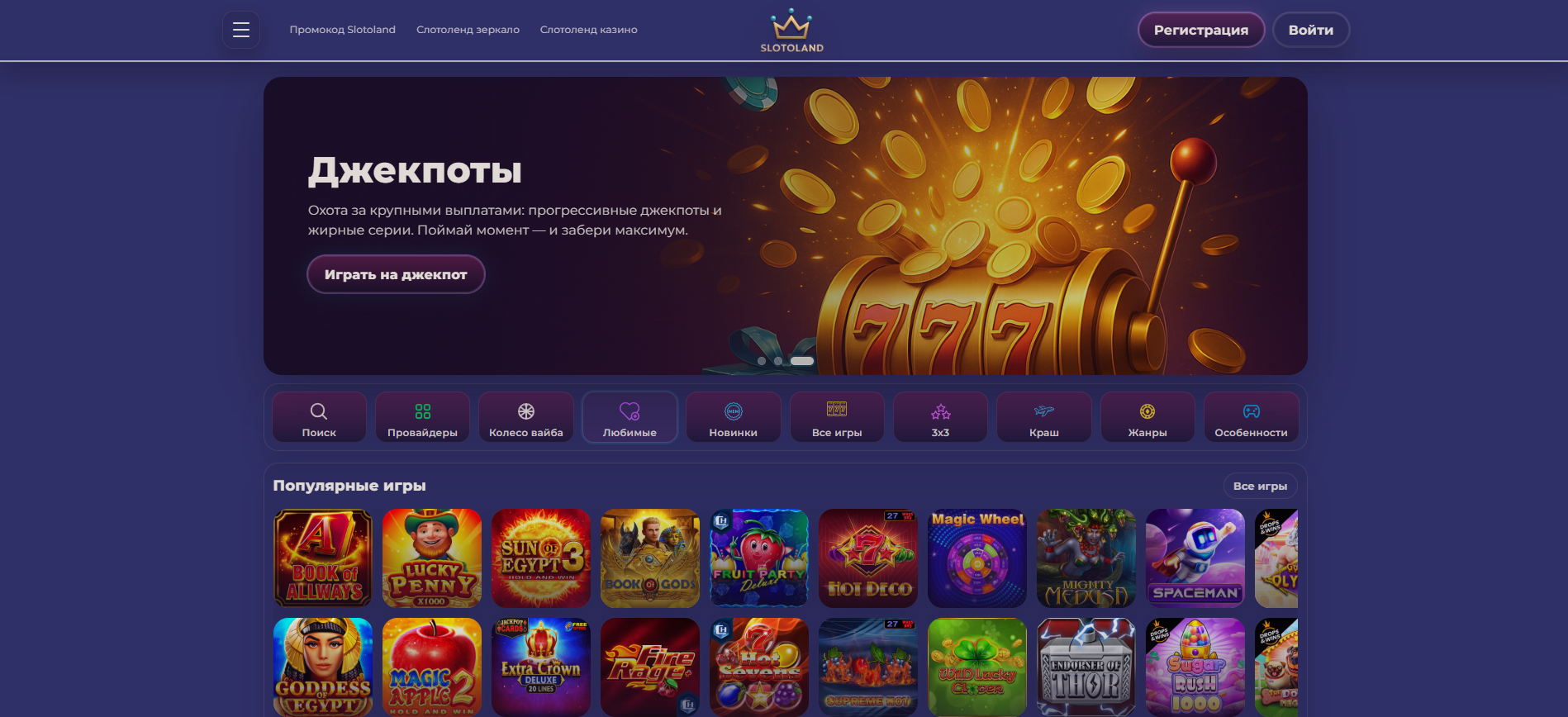This screenshot has width=1568, height=717.
Task: Click Все игры beside Популярные игры
Action: 1260,487
